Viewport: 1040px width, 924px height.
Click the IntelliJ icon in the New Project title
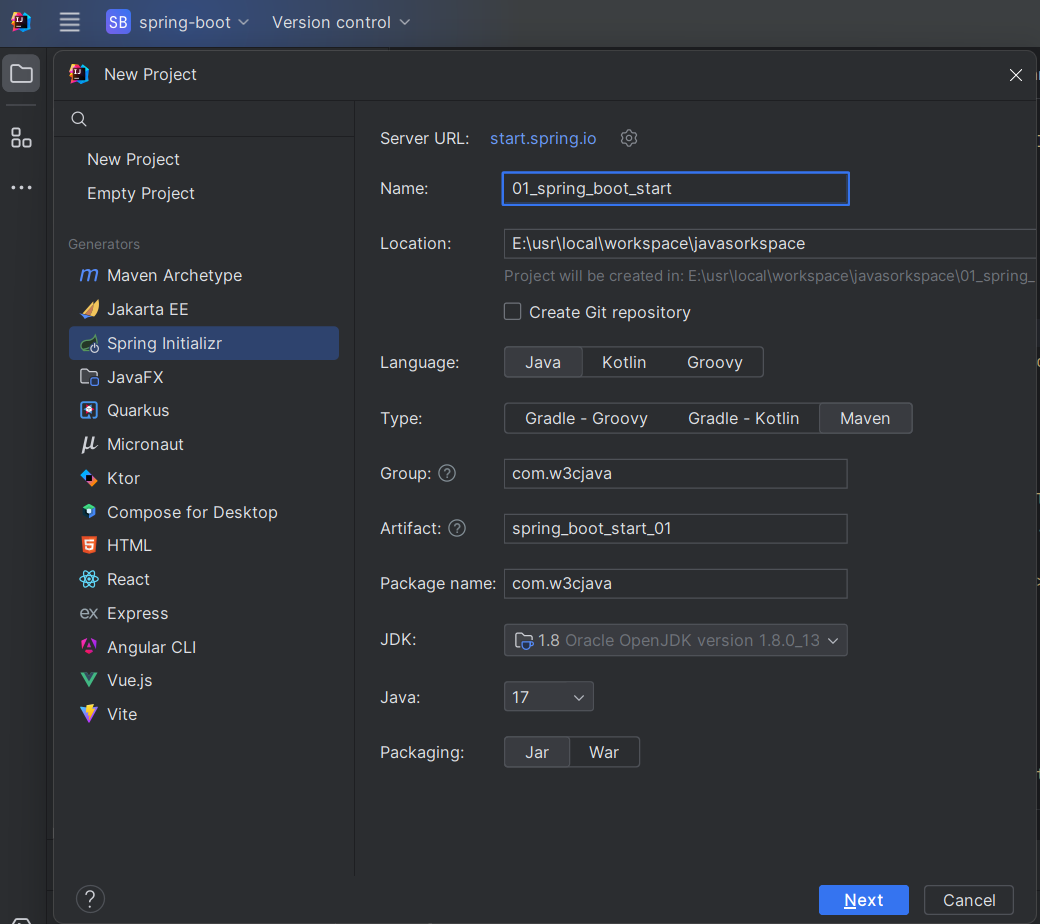tap(79, 74)
